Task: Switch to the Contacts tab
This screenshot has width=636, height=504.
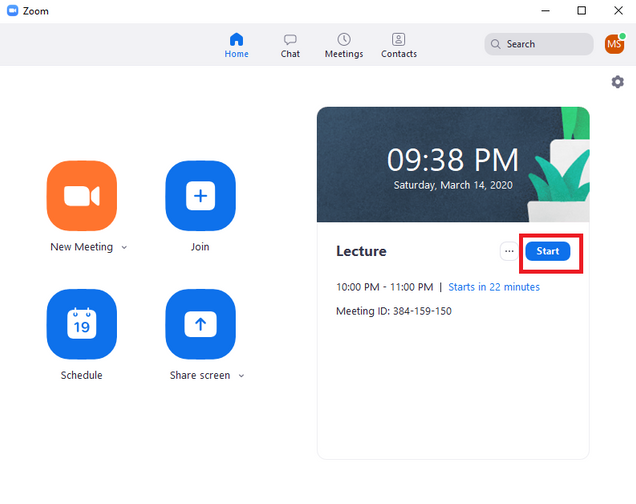Action: [399, 45]
